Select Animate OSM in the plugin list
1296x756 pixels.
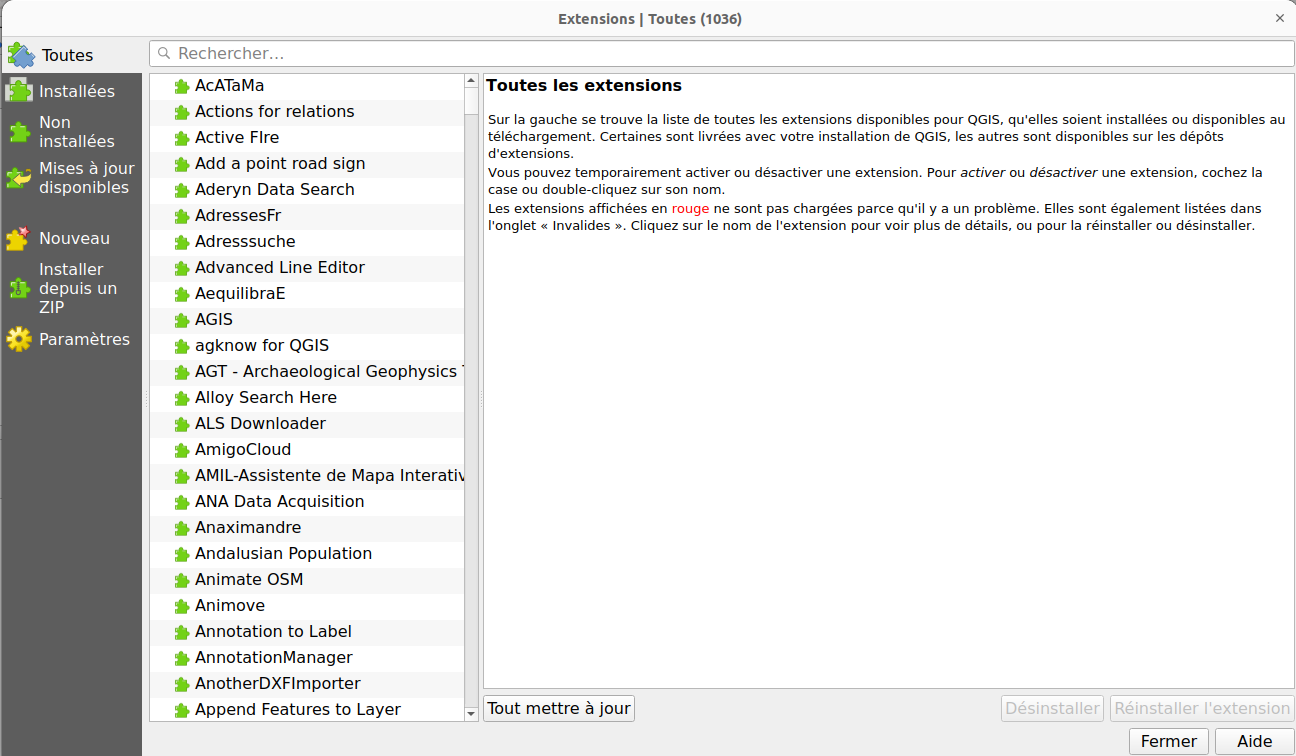(x=248, y=579)
